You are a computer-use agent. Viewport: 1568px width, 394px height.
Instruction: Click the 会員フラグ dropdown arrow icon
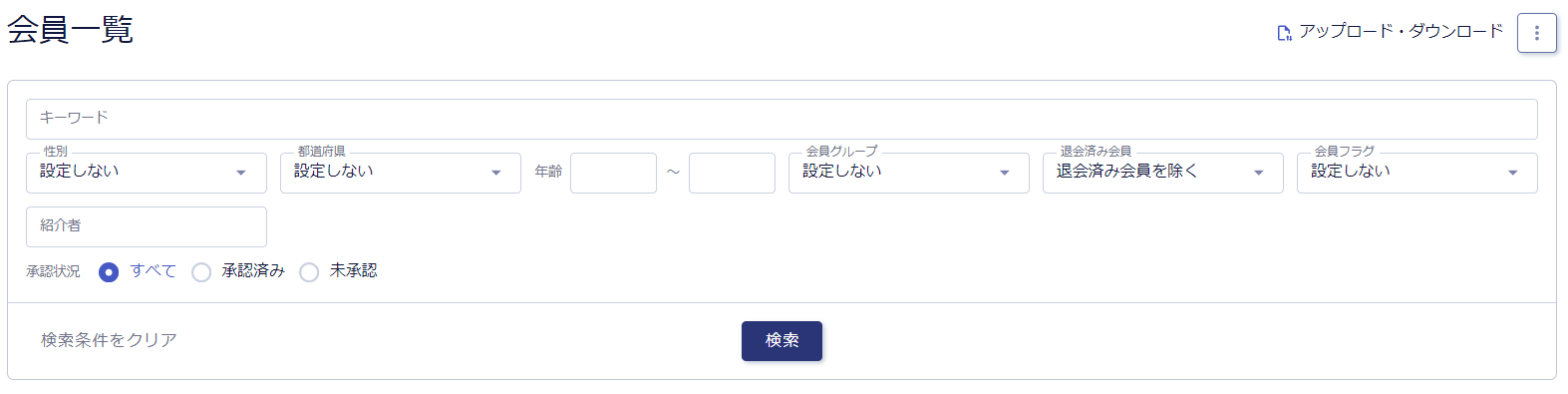1512,173
